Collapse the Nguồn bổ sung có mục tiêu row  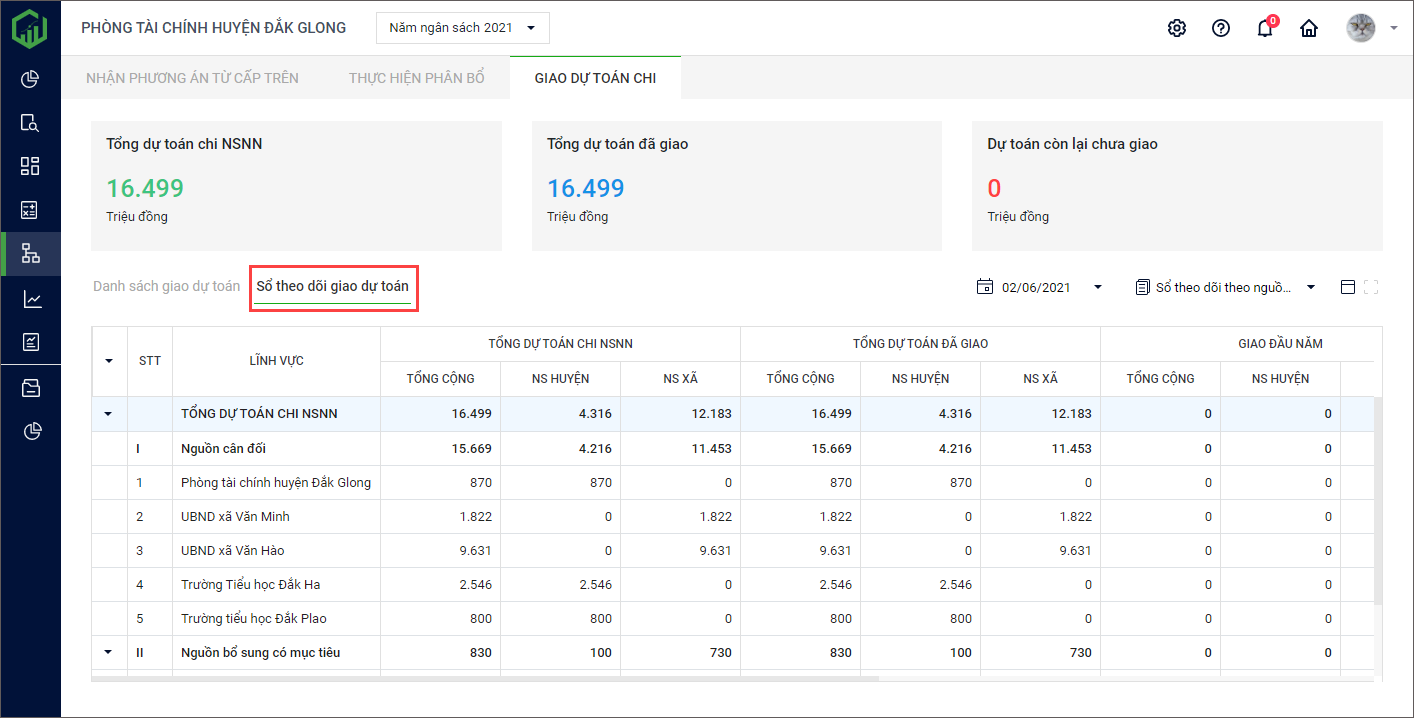click(x=108, y=653)
